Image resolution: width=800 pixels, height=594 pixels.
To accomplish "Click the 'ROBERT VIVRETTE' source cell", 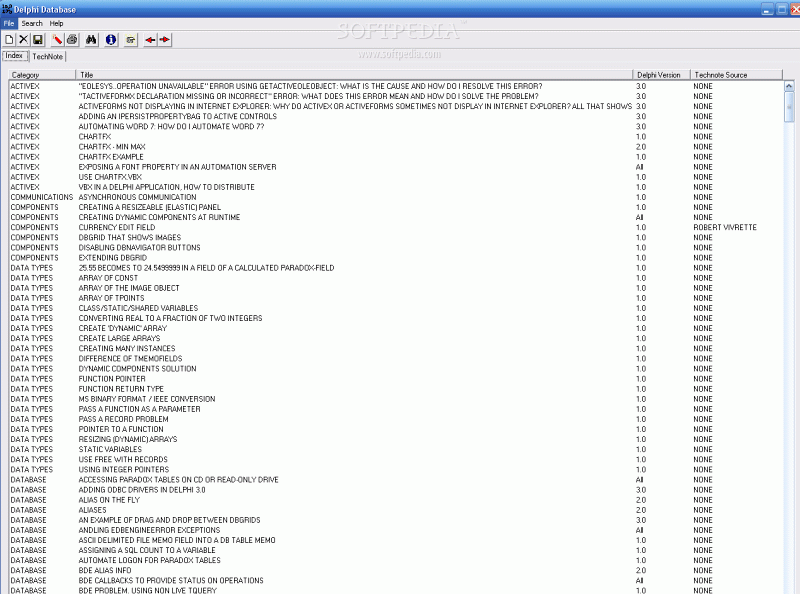I will 724,228.
